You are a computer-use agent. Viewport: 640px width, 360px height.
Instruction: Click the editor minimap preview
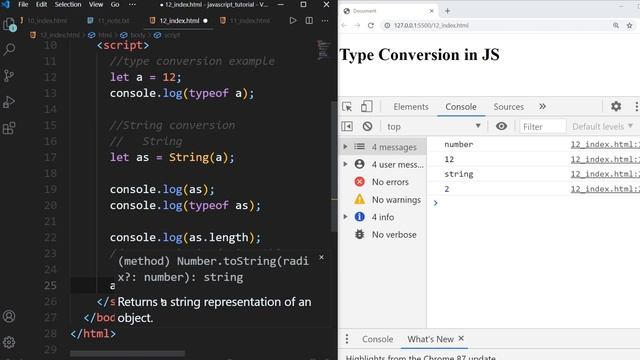coord(323,50)
